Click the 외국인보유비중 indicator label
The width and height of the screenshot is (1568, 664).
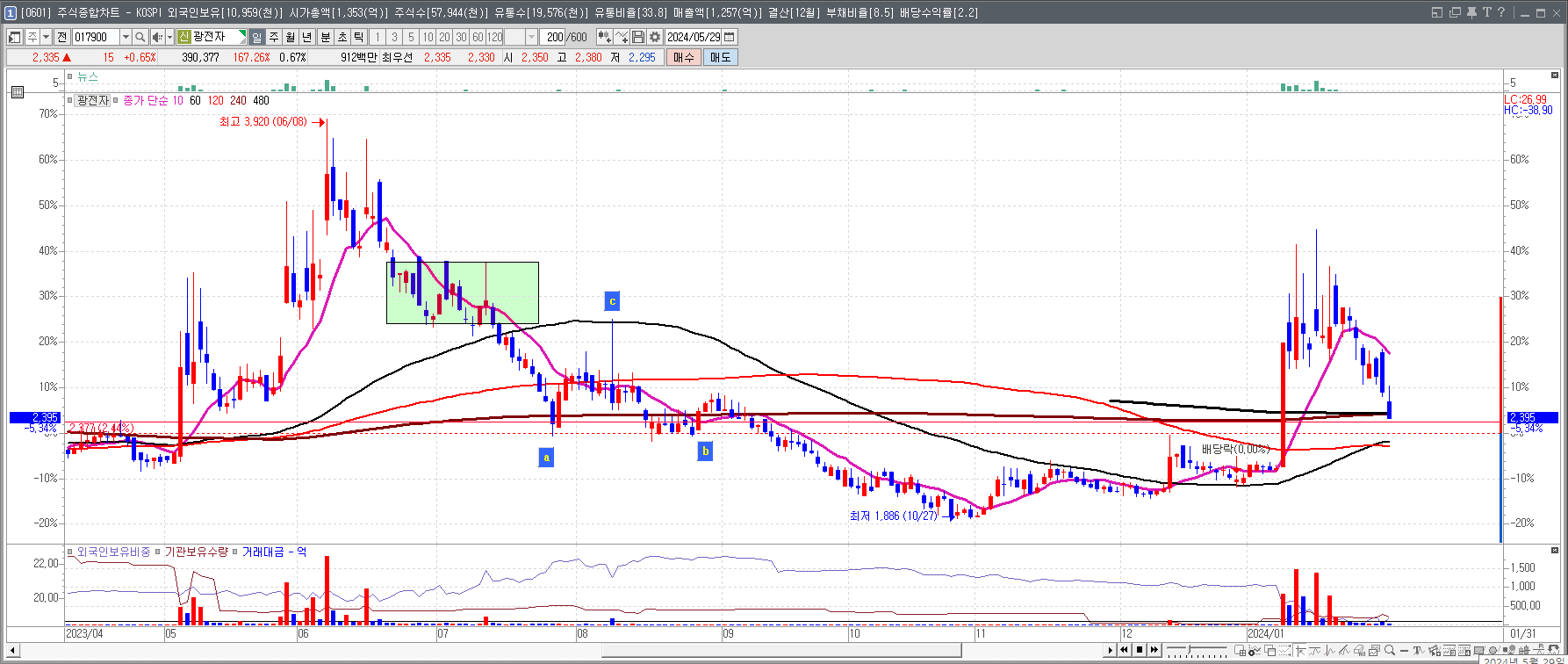click(113, 552)
